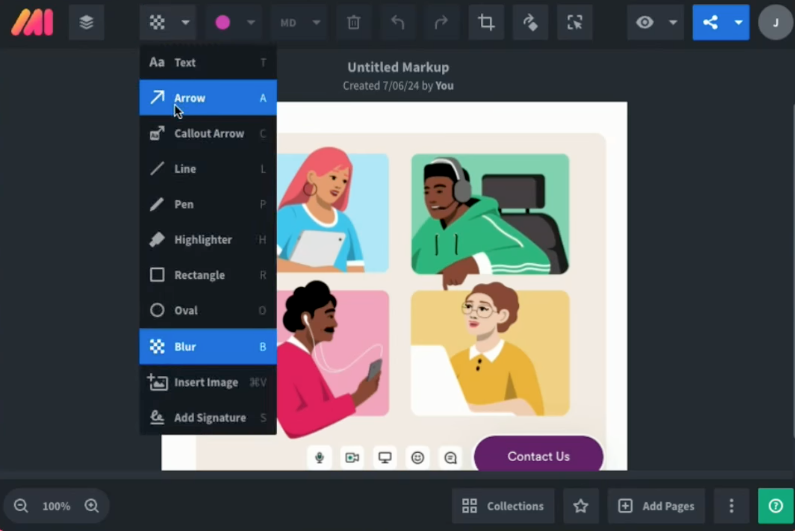Click the video camera icon in image
The image size is (795, 531).
click(352, 457)
